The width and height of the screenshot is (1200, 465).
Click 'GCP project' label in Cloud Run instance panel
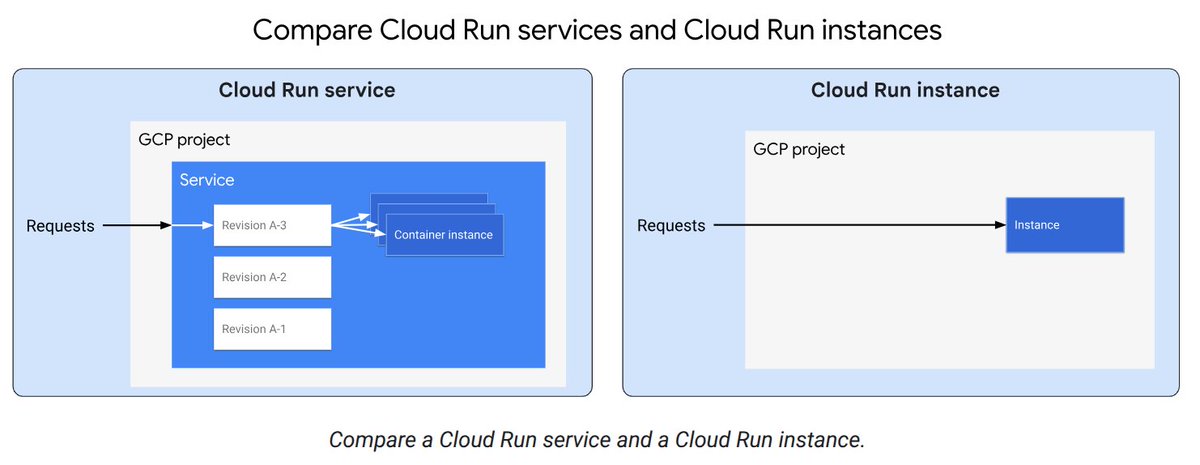(x=799, y=149)
